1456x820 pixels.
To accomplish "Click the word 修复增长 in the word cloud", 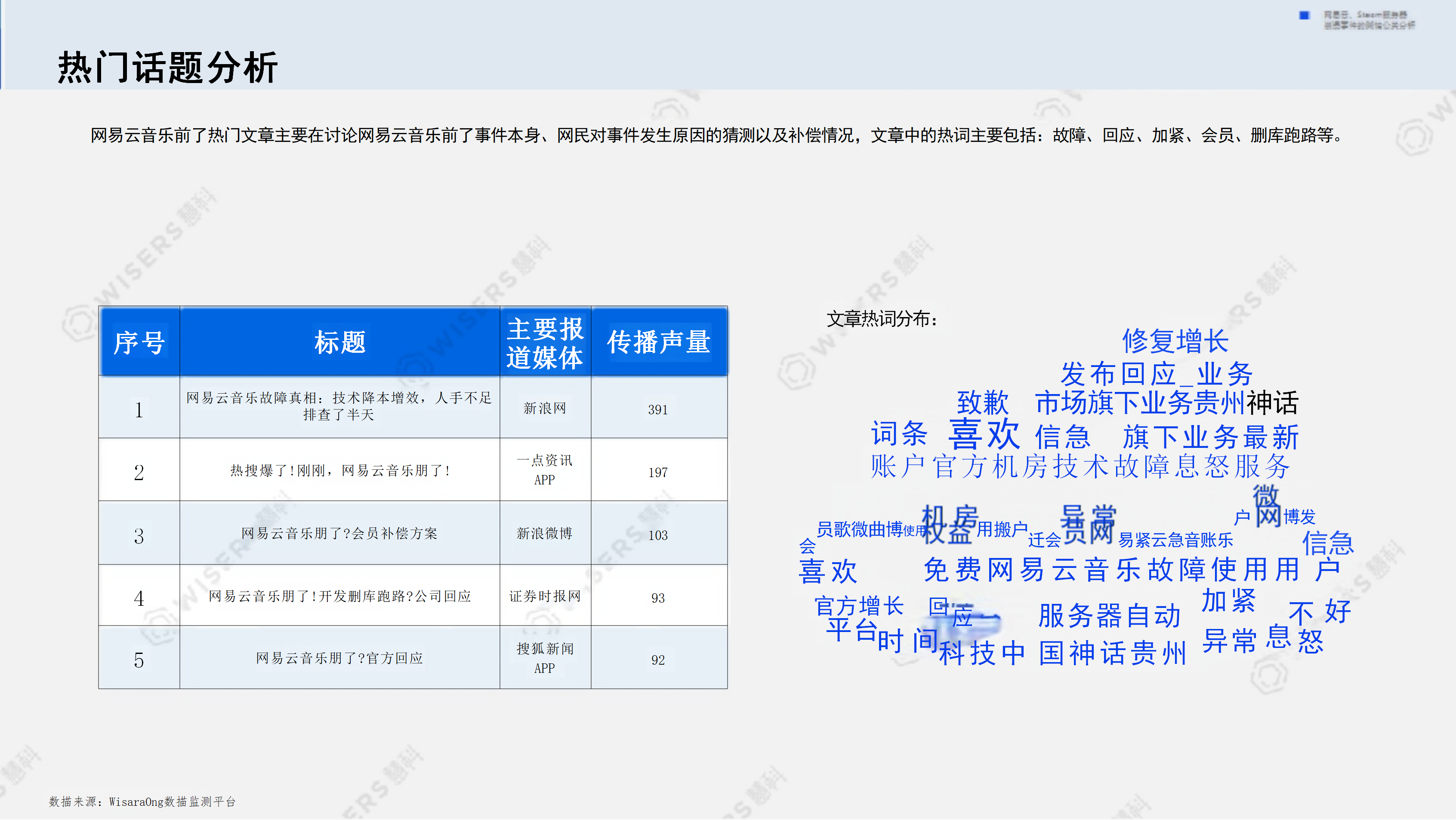I will point(1175,341).
